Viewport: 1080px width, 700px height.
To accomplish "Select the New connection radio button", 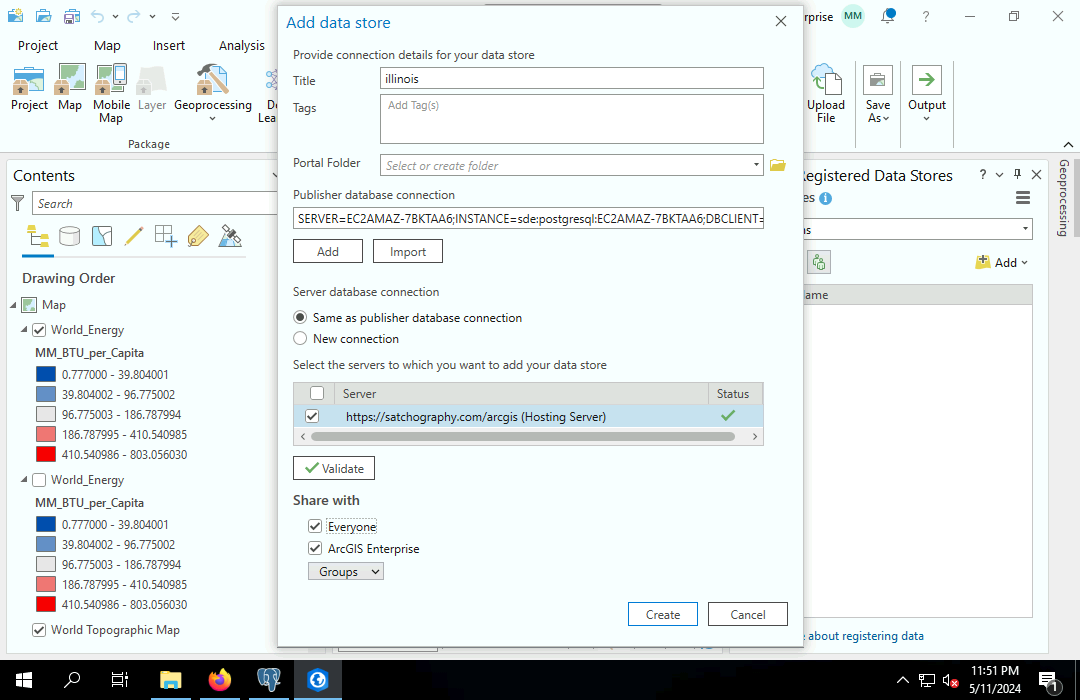I will tap(300, 339).
